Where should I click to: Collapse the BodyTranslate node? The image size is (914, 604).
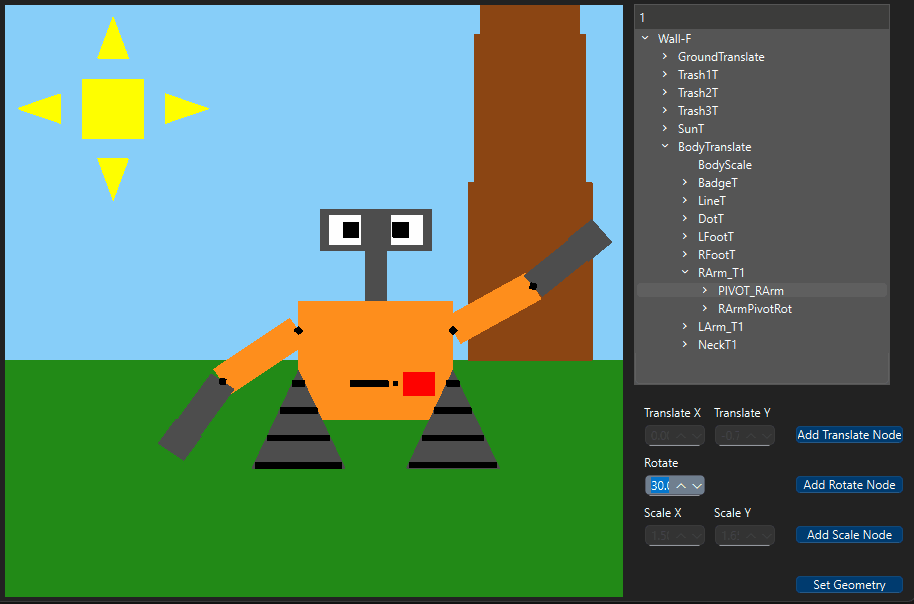click(x=665, y=146)
